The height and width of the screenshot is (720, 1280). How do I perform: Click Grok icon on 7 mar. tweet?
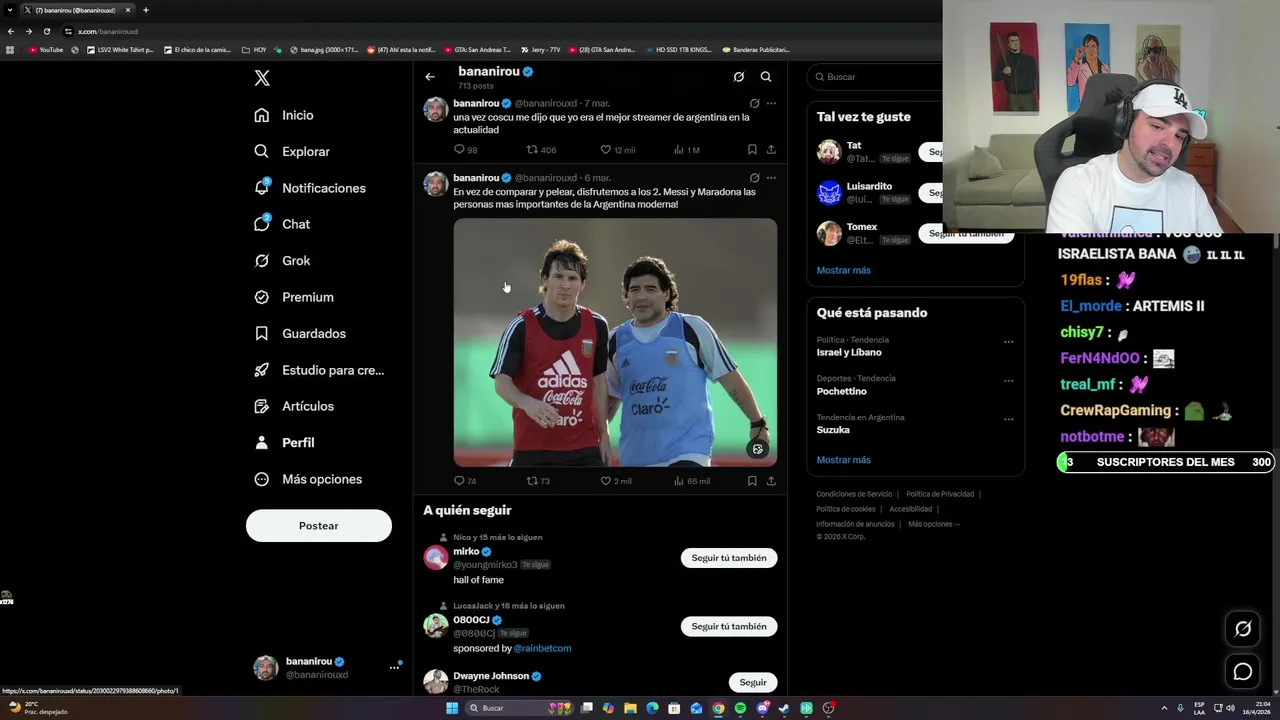coord(754,103)
